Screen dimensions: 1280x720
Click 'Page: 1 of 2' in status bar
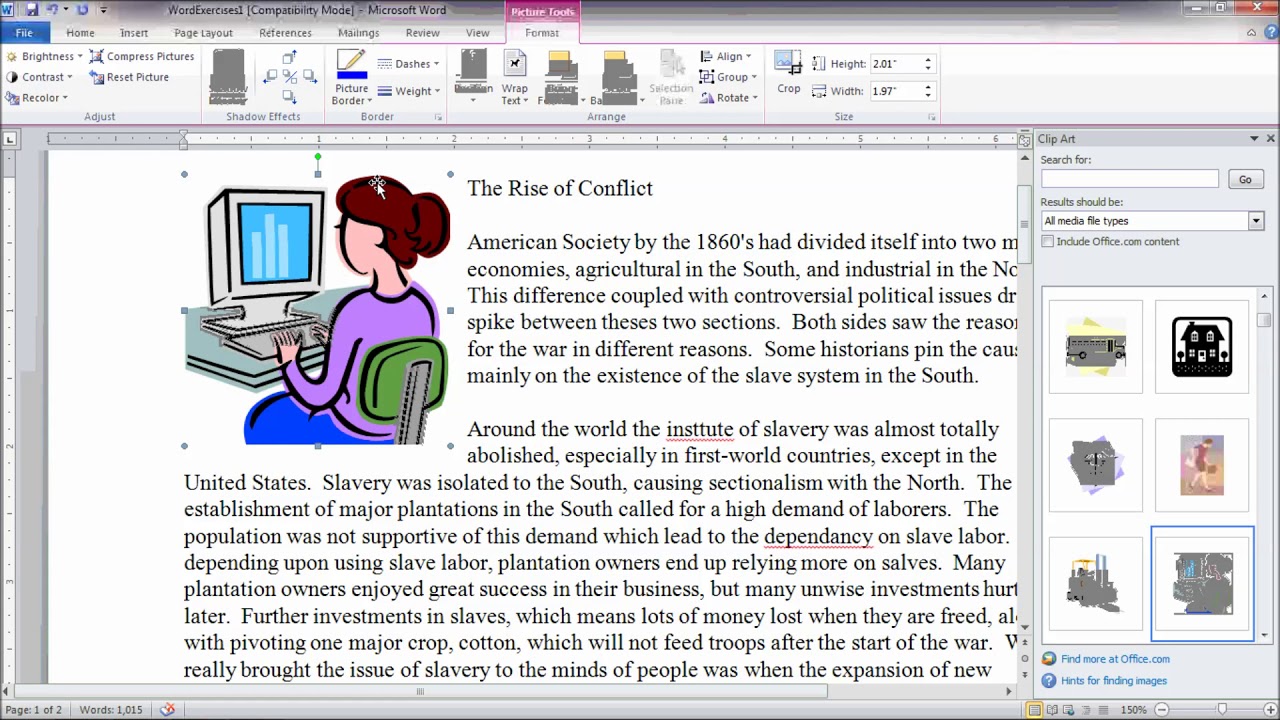tap(33, 710)
